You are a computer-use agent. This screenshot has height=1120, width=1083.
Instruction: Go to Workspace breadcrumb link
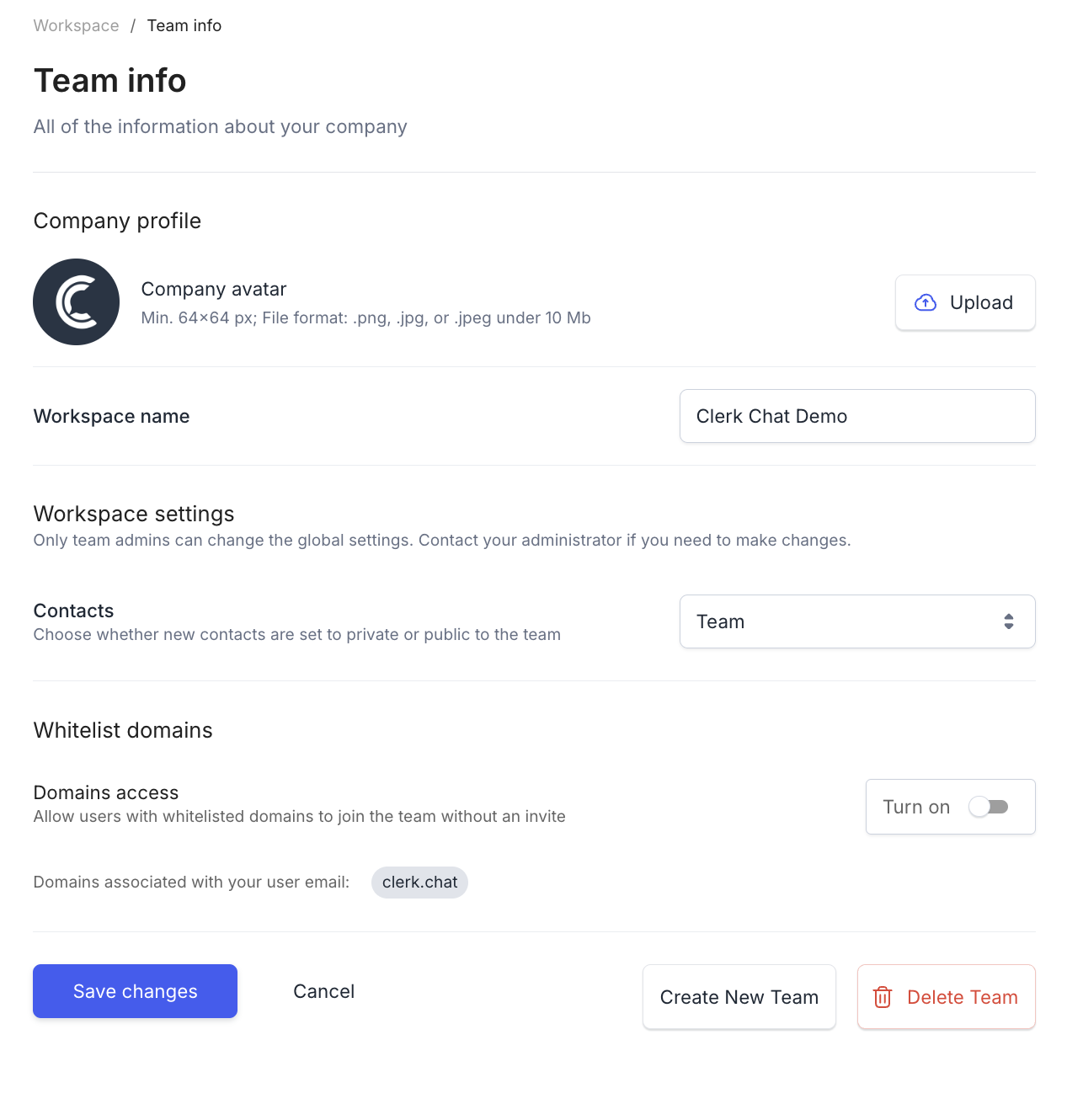tap(76, 25)
